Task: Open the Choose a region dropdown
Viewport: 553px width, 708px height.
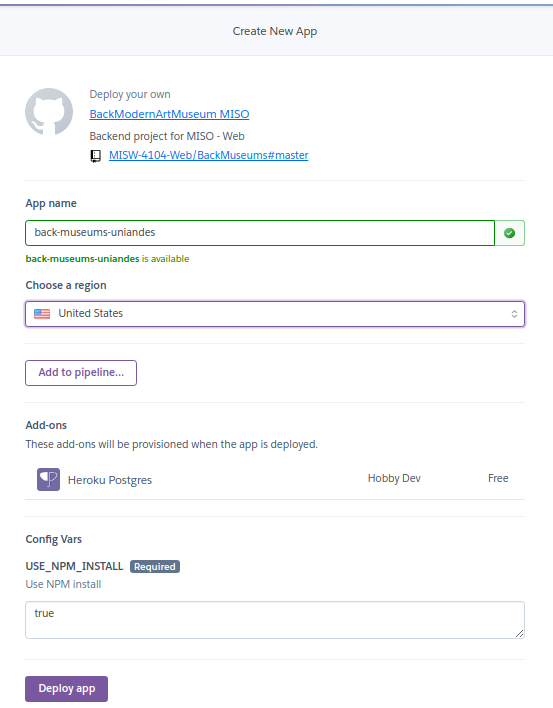Action: pos(275,314)
